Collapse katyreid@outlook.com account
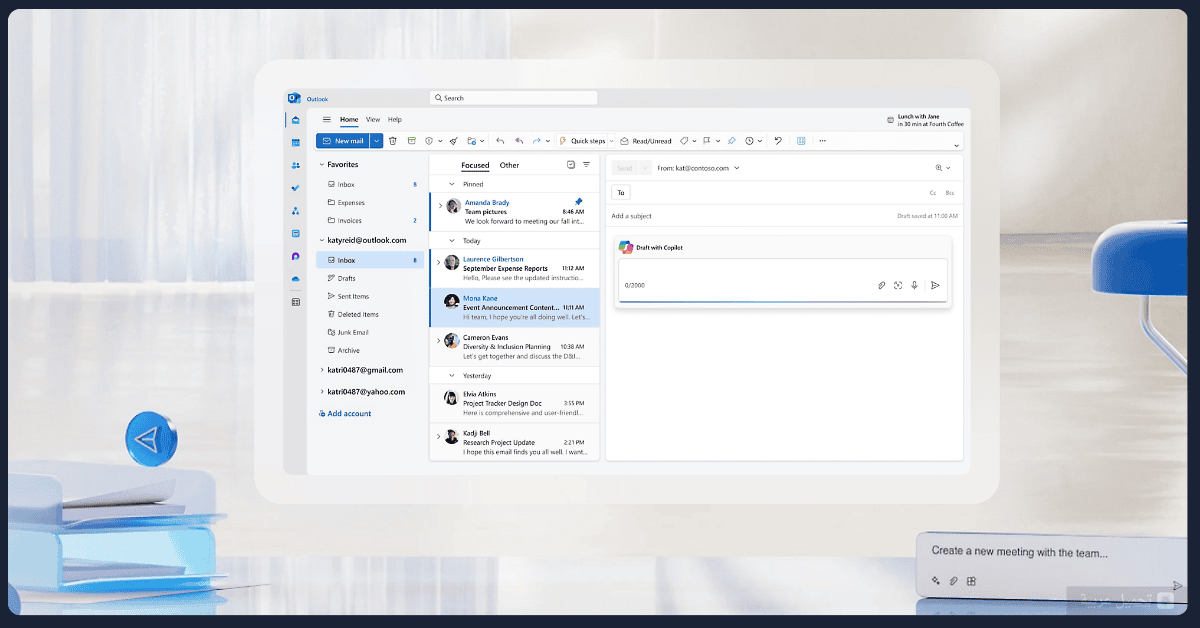The width and height of the screenshot is (1200, 628). (x=321, y=240)
